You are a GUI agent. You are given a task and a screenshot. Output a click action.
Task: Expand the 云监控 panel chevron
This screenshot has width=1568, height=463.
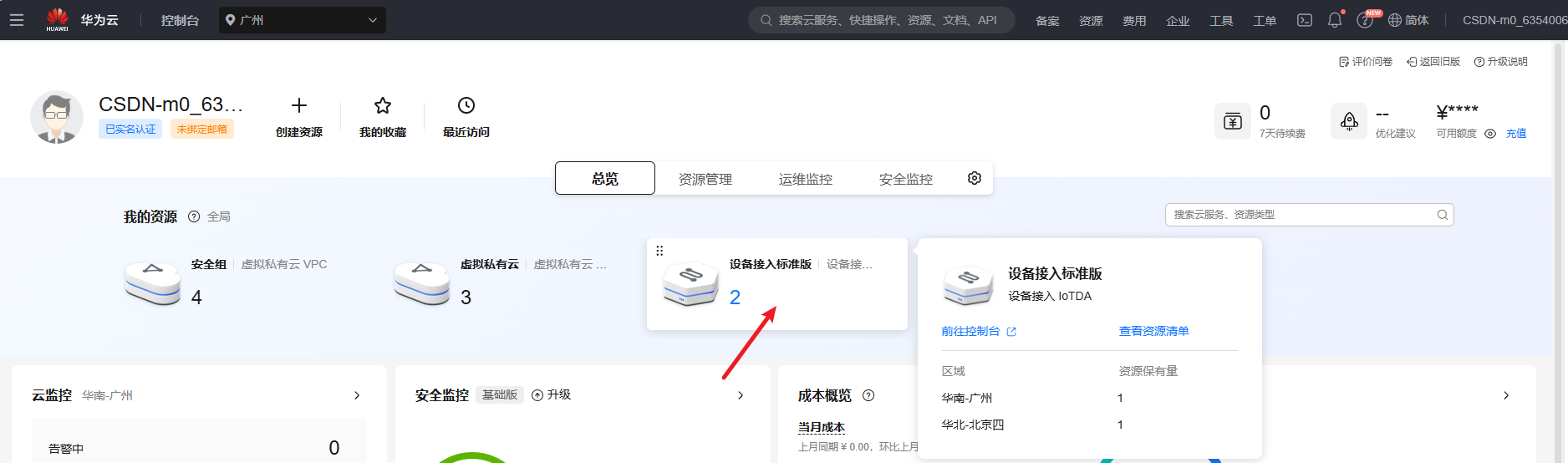coord(357,395)
